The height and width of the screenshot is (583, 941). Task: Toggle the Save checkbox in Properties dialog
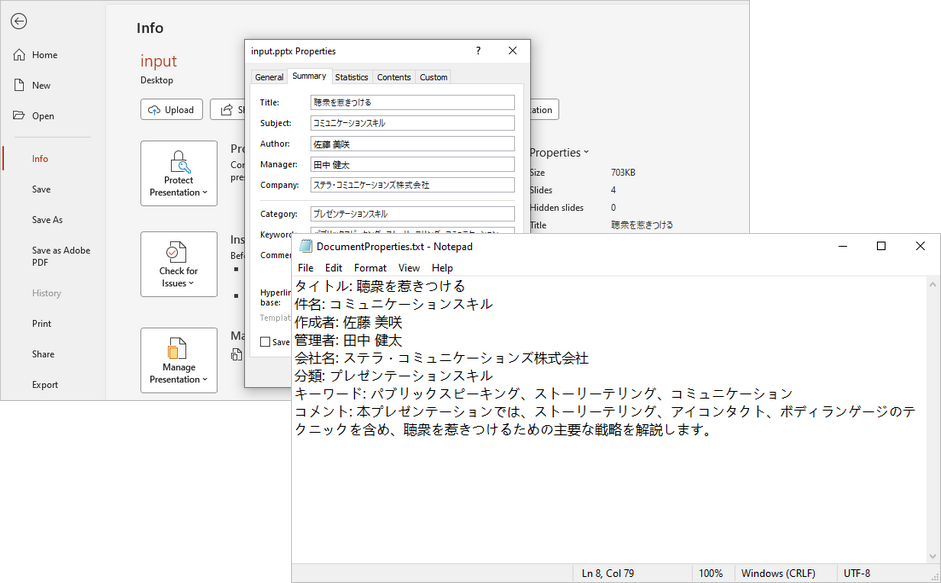[x=265, y=342]
